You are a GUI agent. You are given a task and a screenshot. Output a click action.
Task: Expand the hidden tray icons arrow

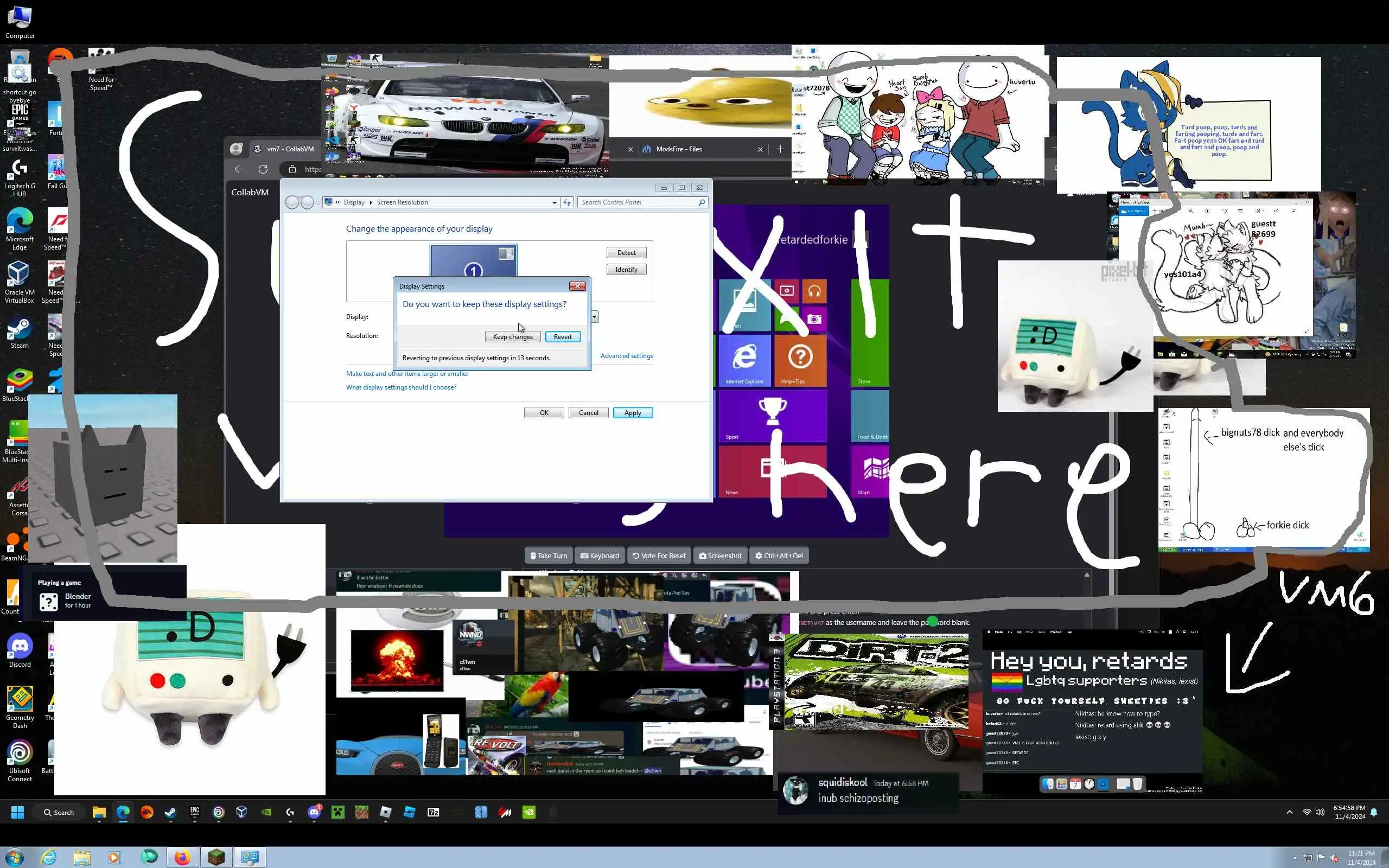pos(1295,858)
